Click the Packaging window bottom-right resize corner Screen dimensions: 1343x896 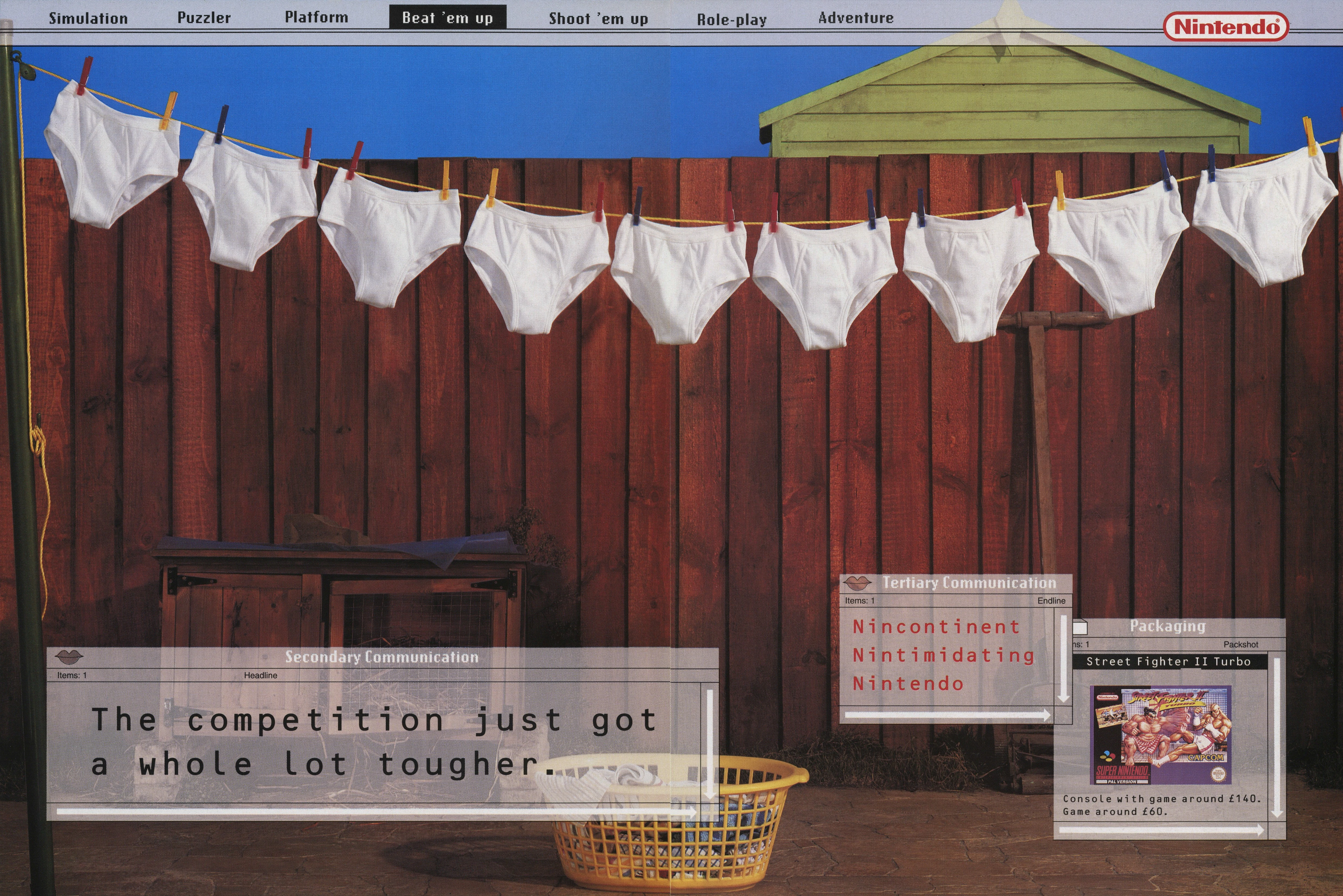(x=1277, y=831)
